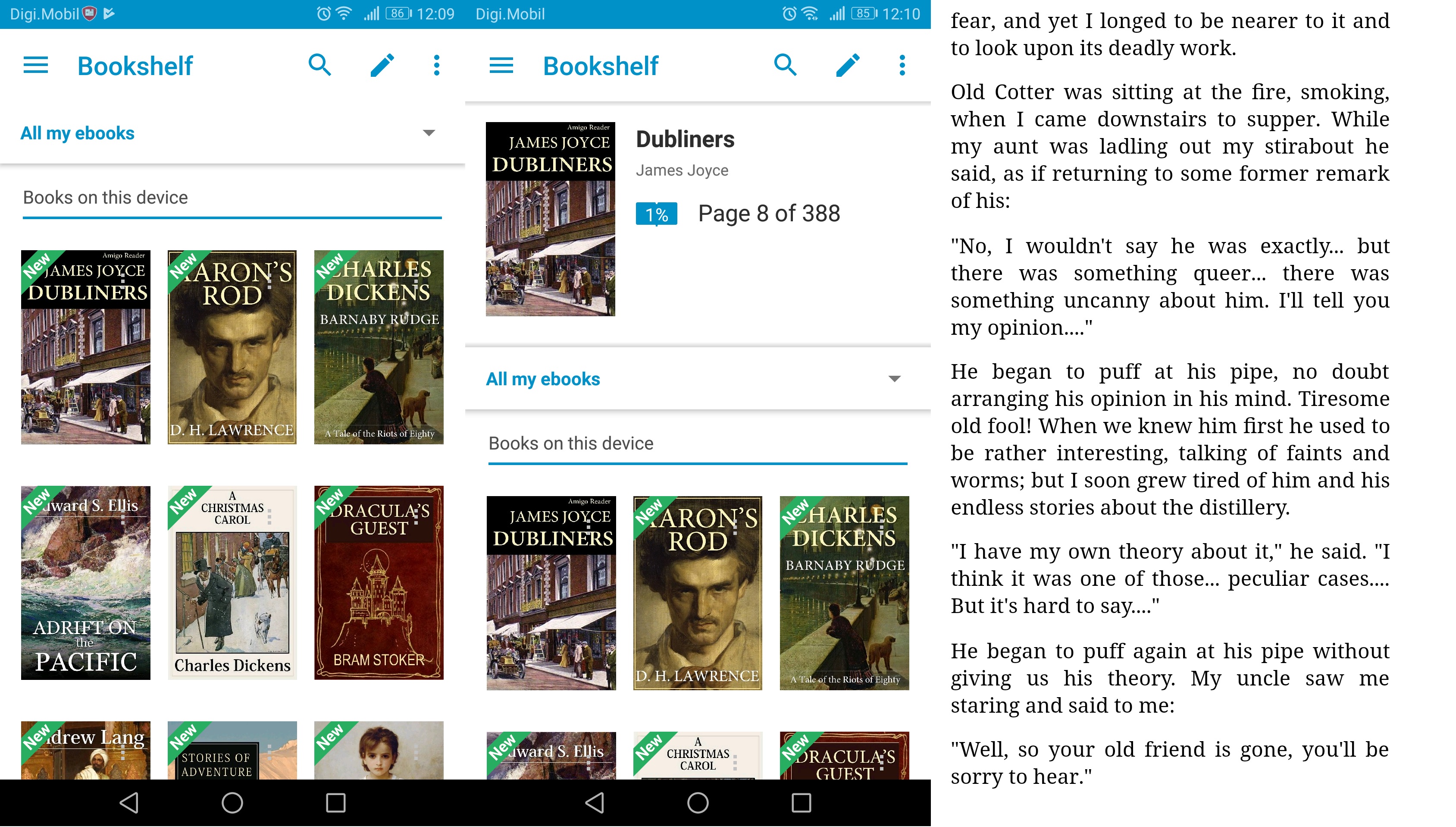The image size is (1456, 827).
Task: Open Aaron's Rod cover in left bookshelf grid
Action: tap(232, 347)
